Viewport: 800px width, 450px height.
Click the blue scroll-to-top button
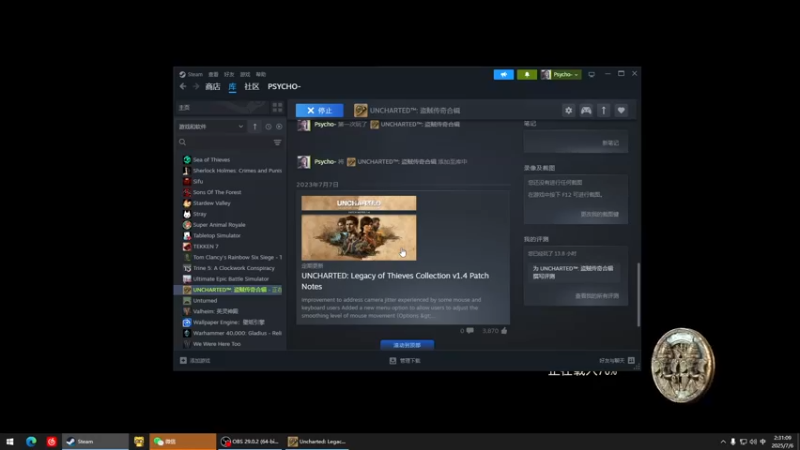[407, 345]
